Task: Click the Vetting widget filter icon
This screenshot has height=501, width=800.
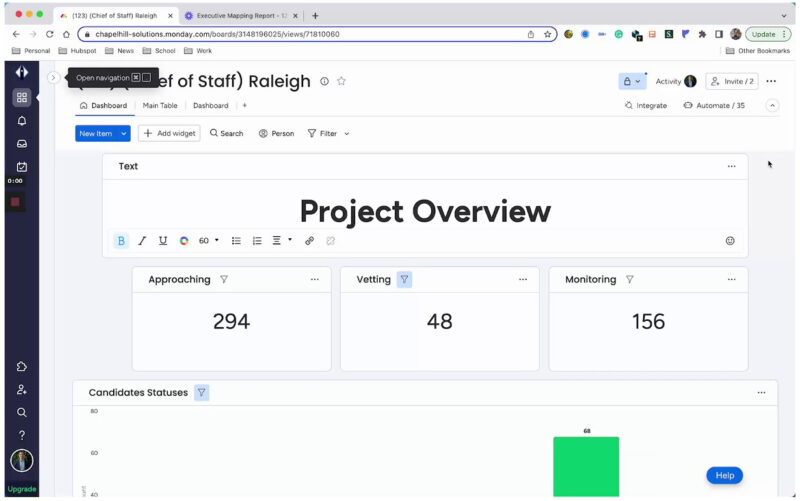Action: [x=404, y=280]
